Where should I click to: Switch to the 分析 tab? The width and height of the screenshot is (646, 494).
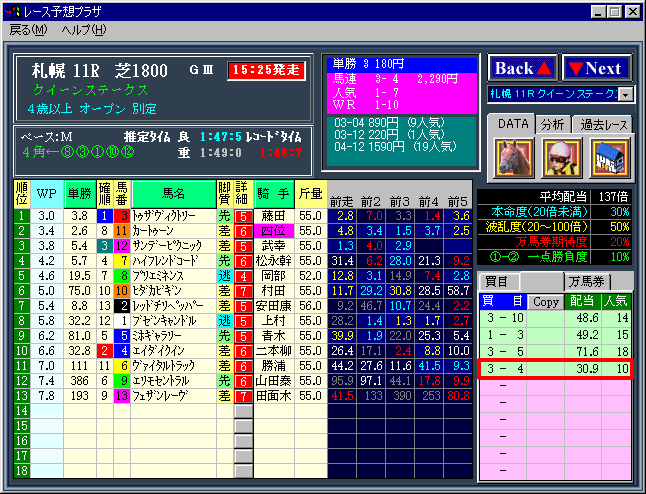pyautogui.click(x=552, y=124)
